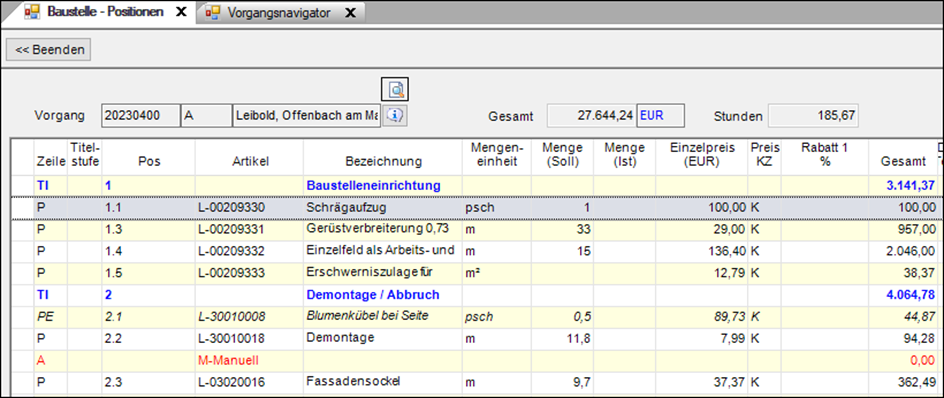944x398 pixels.
Task: Click the Gesamt field 27.644,24
Action: pyautogui.click(x=591, y=116)
